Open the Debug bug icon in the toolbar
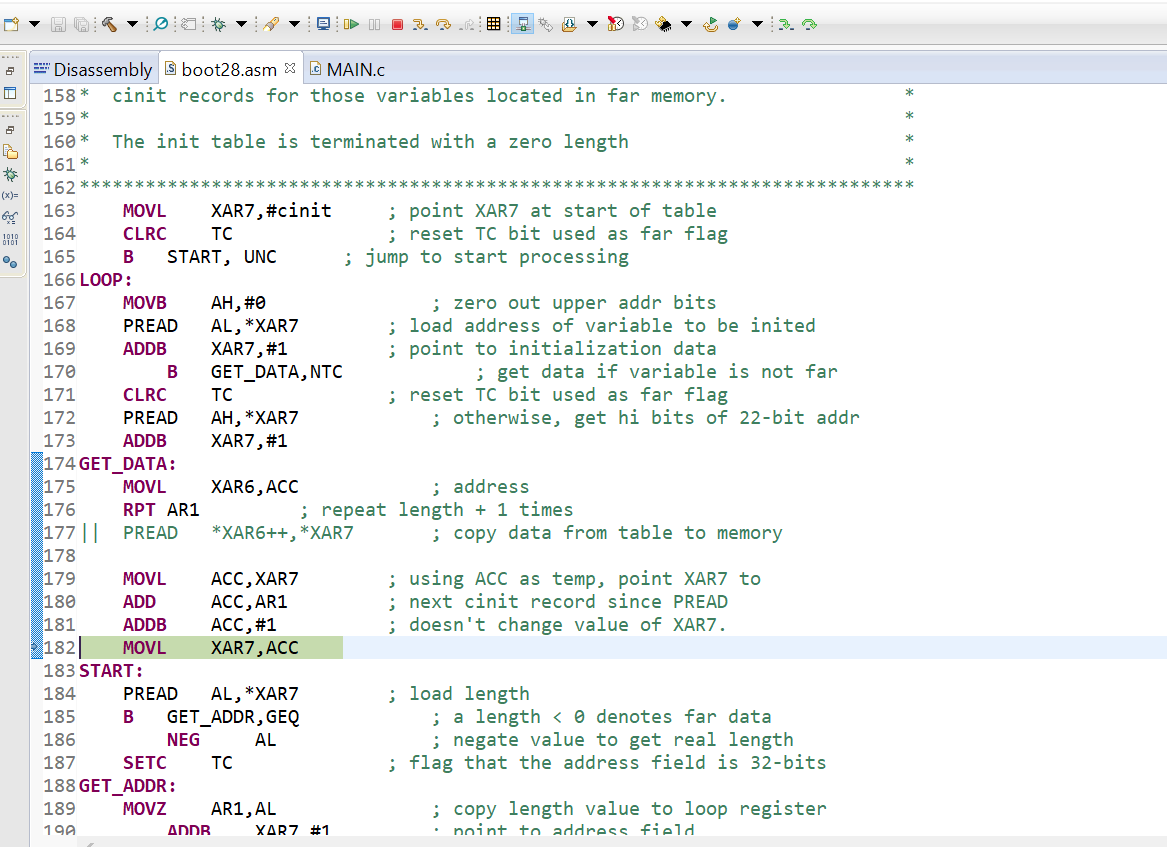The width and height of the screenshot is (1167, 847). click(x=217, y=23)
